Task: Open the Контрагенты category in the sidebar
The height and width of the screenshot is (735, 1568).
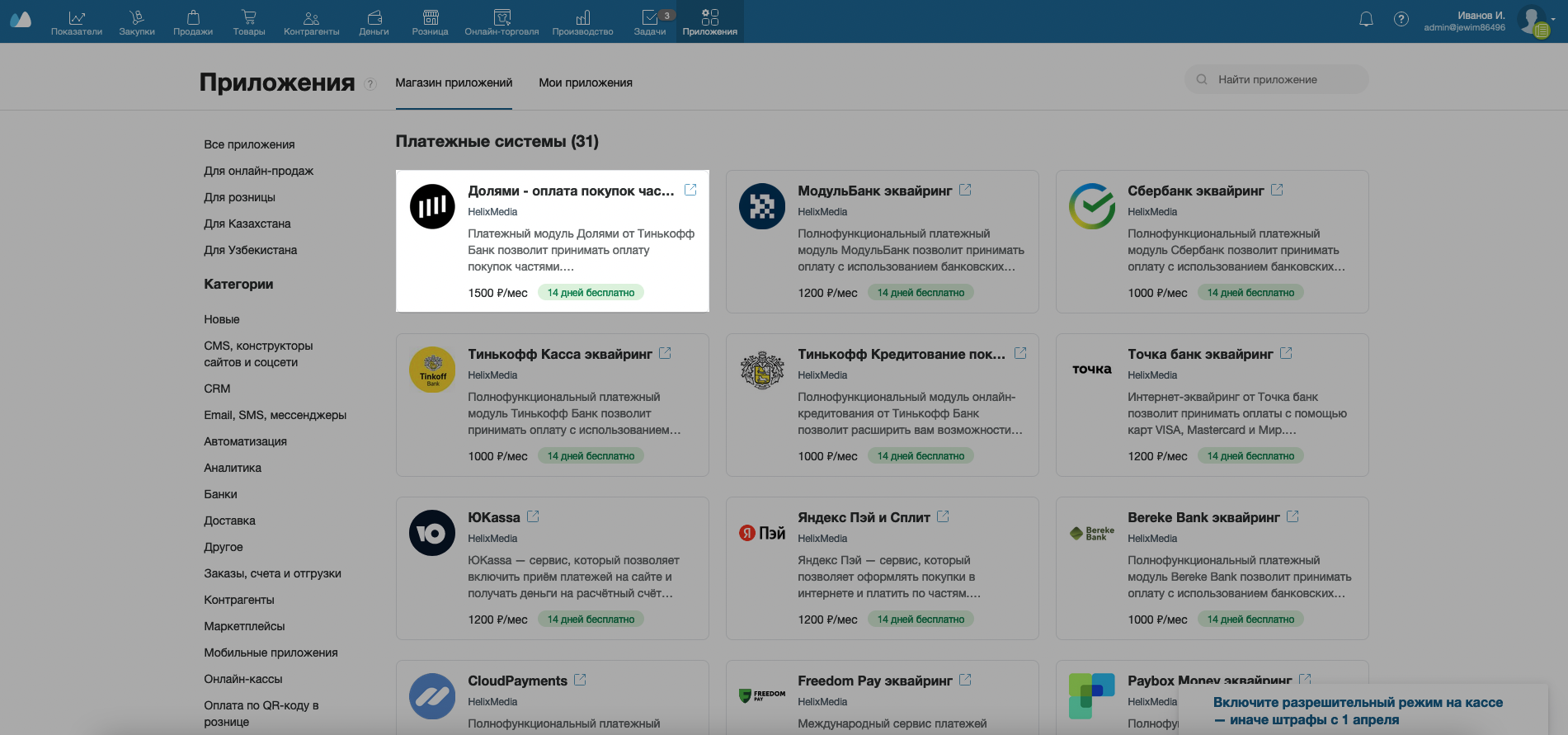Action: 239,600
